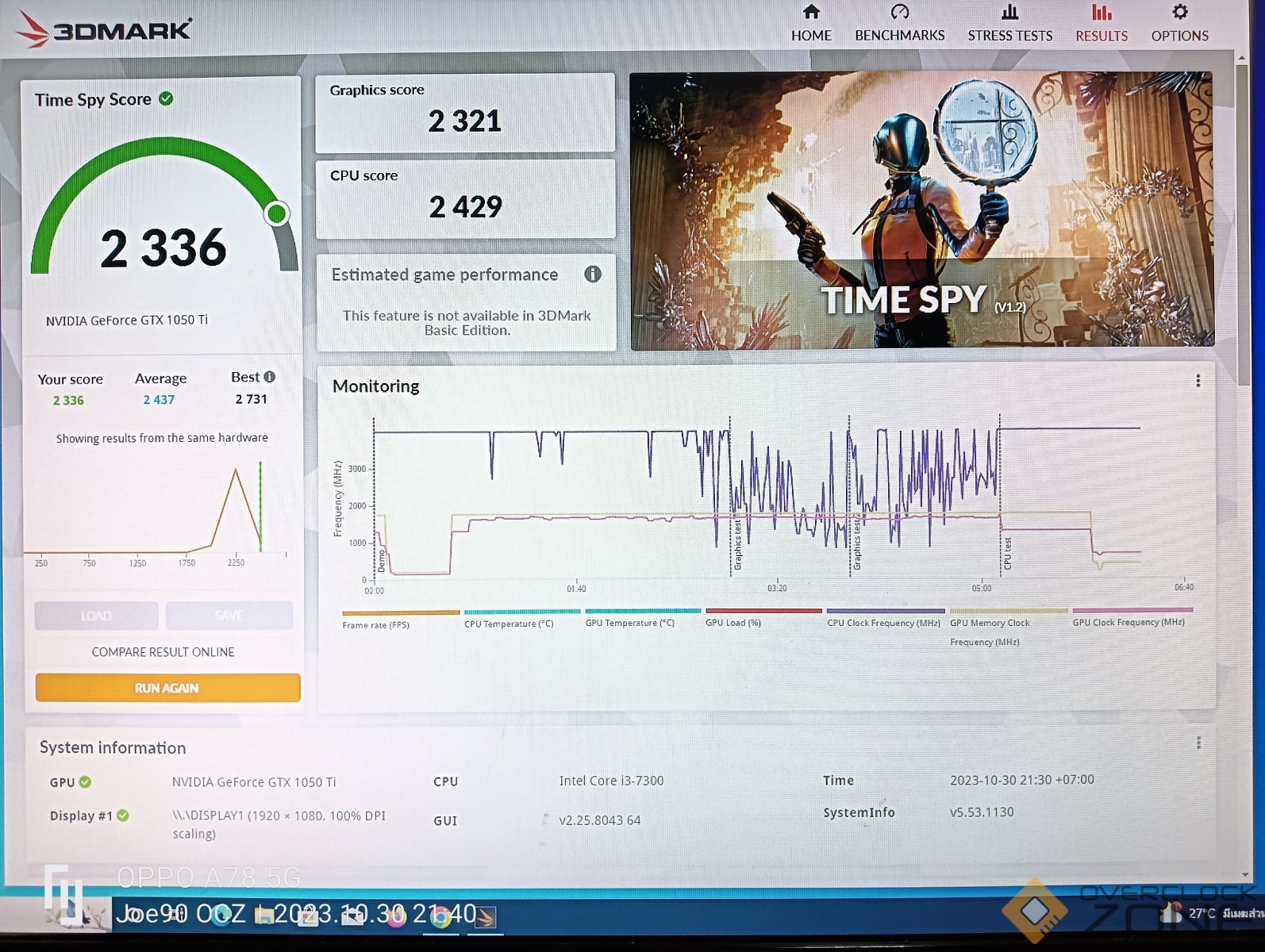Open Google Chrome from the taskbar
This screenshot has height=952, width=1265.
point(440,917)
